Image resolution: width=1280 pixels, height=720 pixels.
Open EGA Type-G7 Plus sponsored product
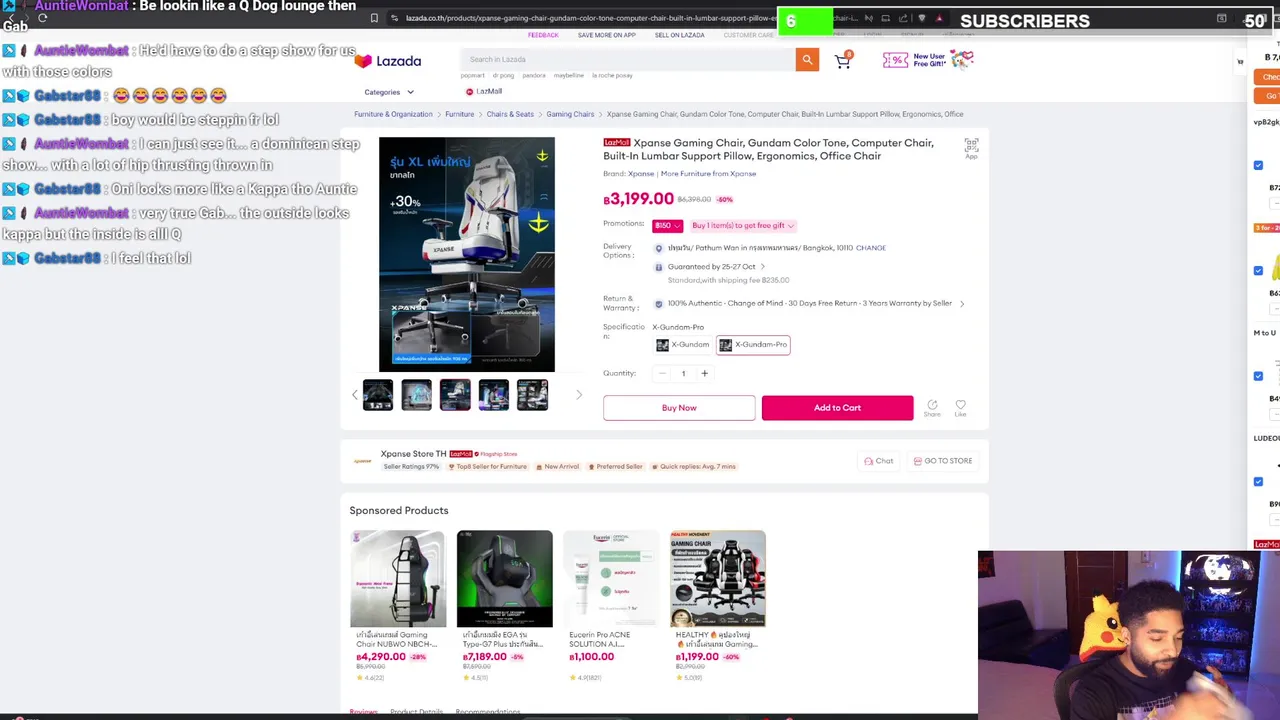pyautogui.click(x=504, y=606)
